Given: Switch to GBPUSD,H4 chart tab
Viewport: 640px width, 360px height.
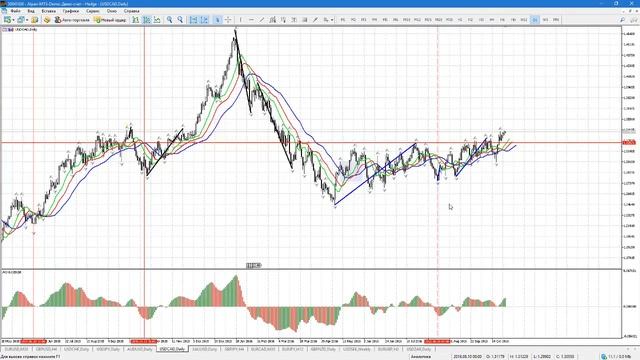Looking at the screenshot, I should (x=46, y=349).
